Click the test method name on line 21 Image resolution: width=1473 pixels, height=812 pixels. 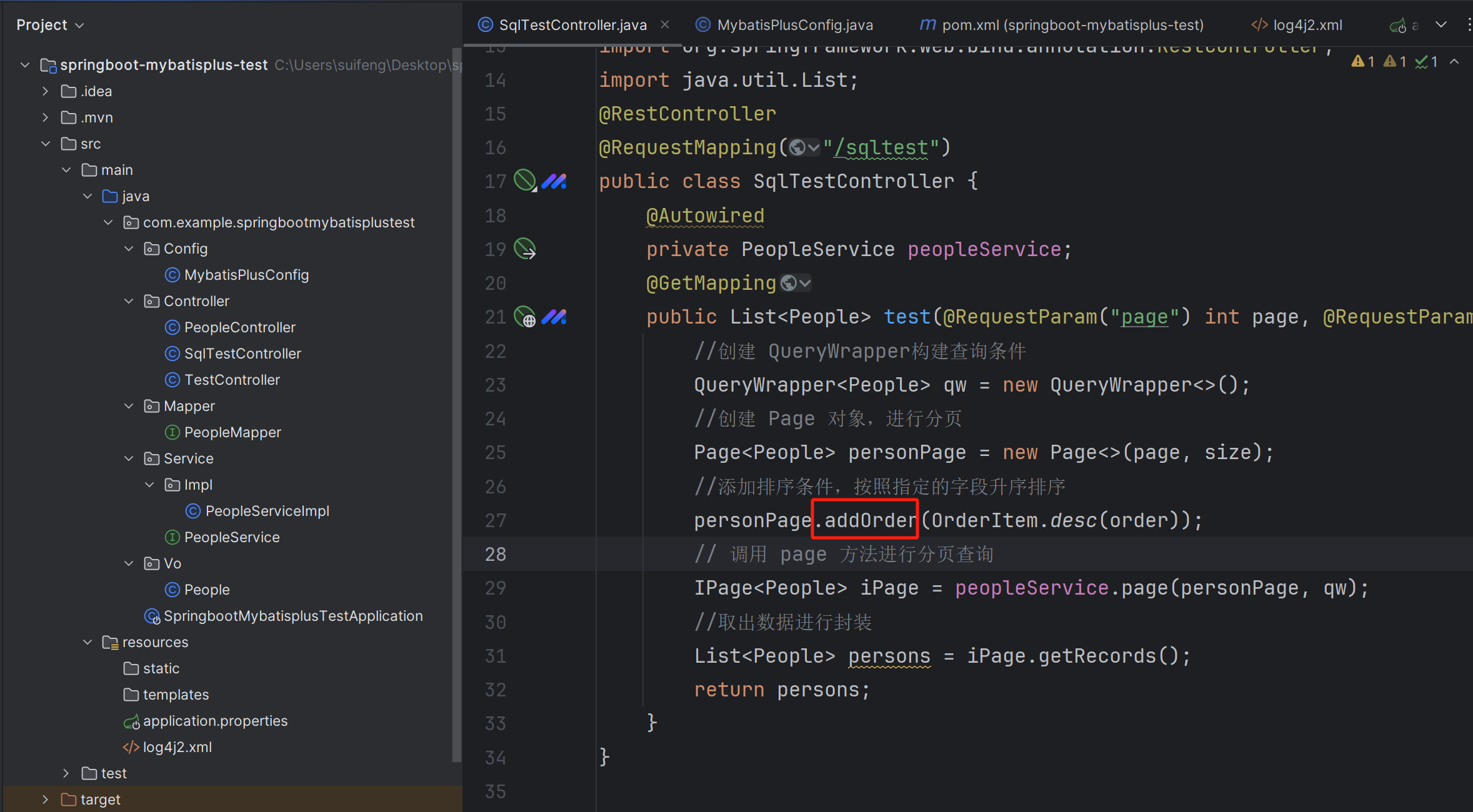click(907, 317)
